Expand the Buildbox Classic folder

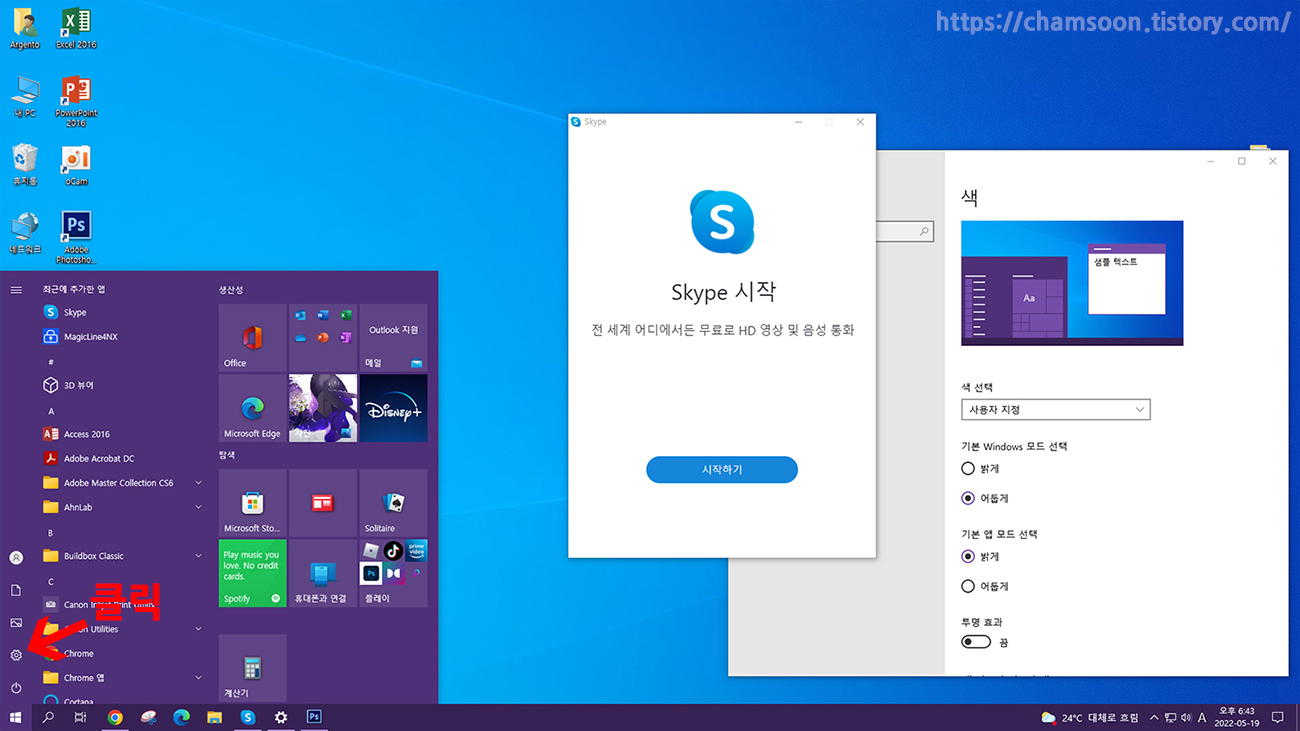point(120,556)
